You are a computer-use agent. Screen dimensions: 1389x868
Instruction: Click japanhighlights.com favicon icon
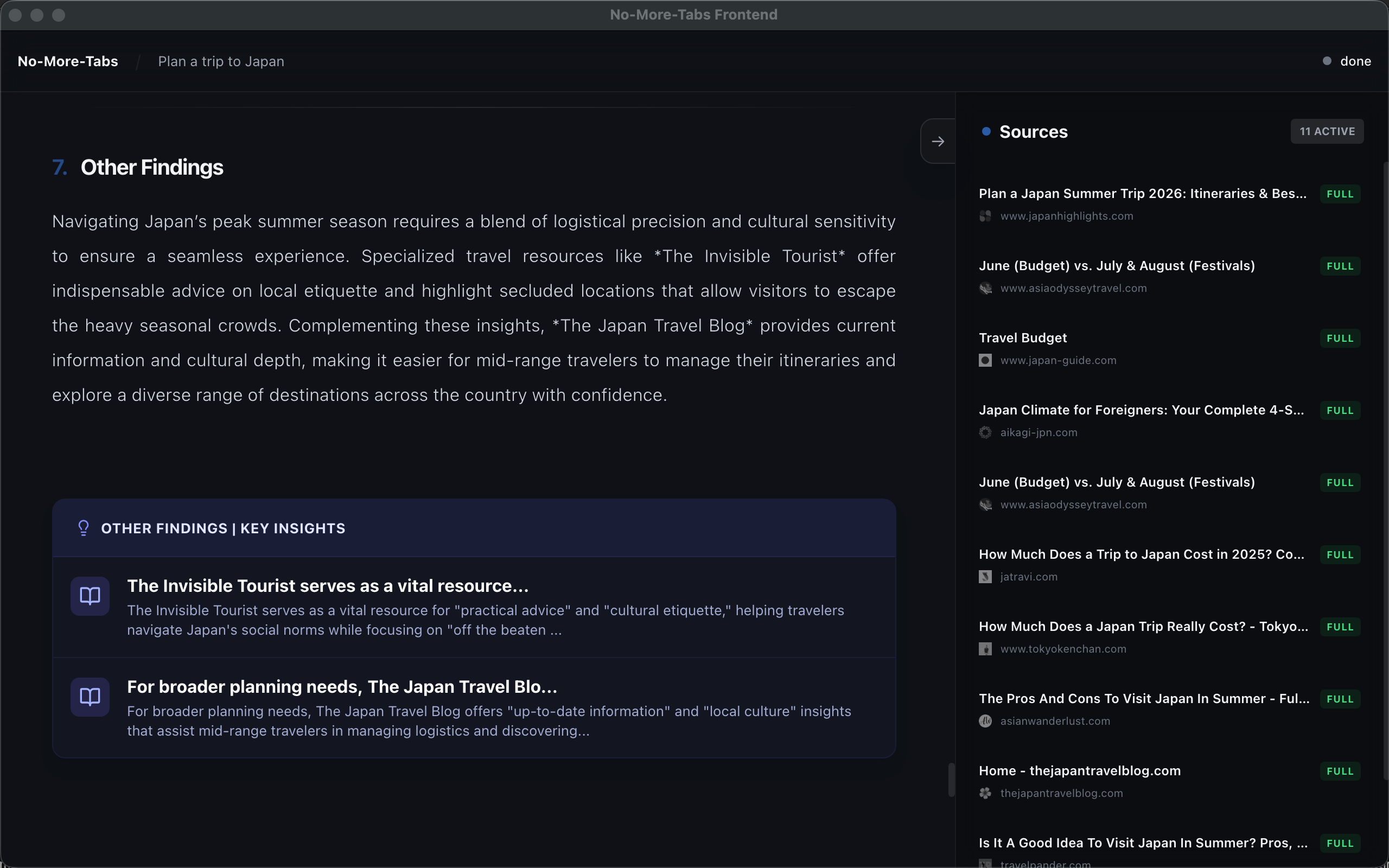pyautogui.click(x=985, y=216)
